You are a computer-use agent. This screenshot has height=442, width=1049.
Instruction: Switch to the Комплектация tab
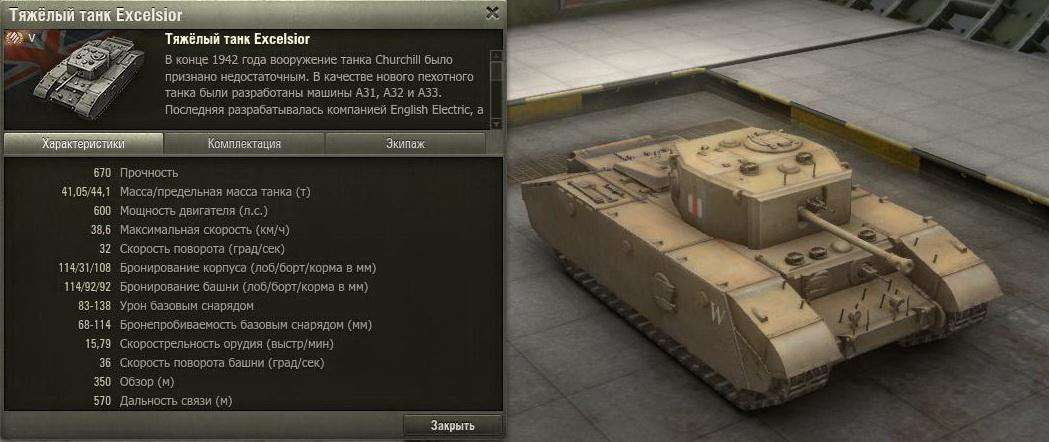244,144
